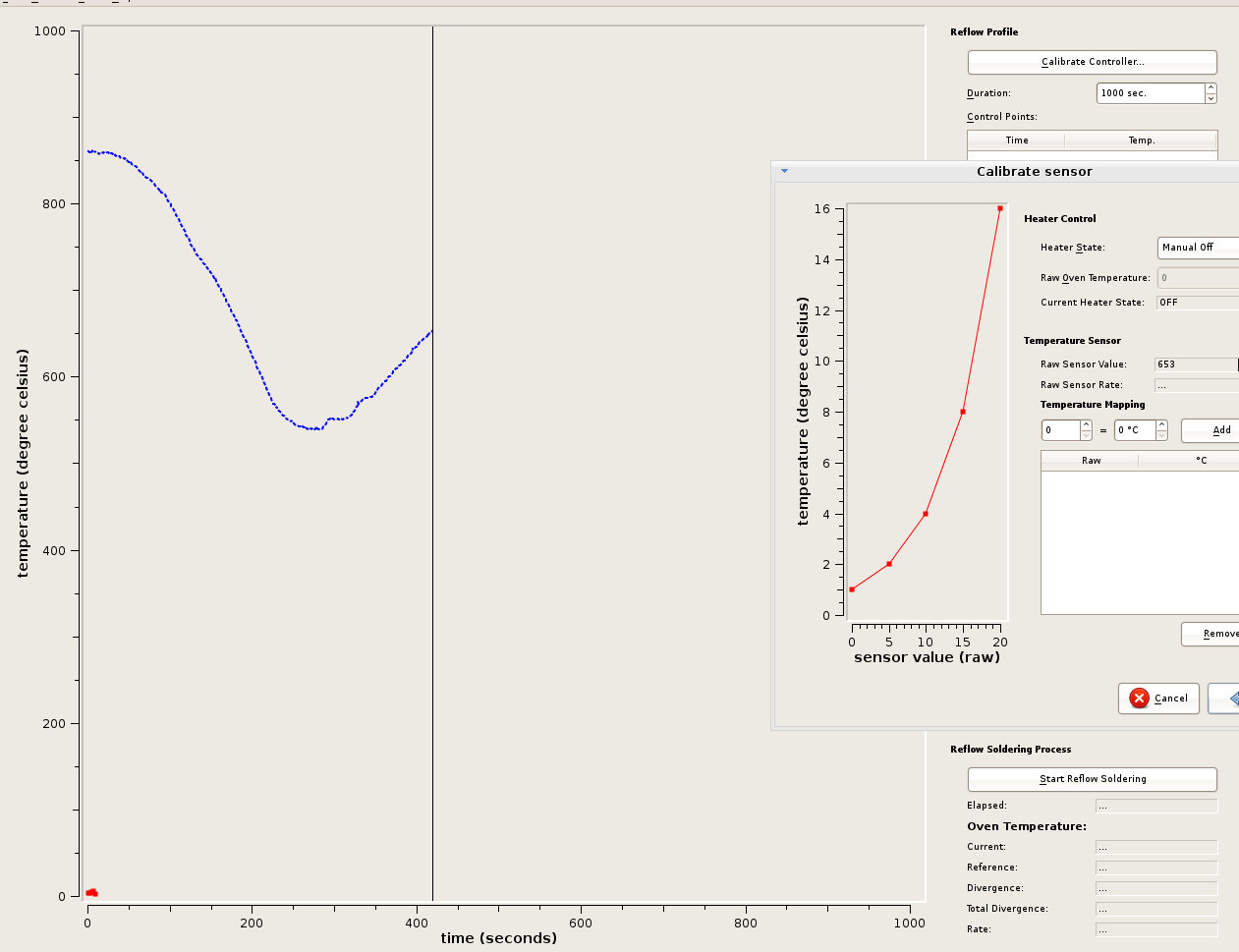Focus the raw mapping value field
The image size is (1239, 952).
coord(1060,430)
